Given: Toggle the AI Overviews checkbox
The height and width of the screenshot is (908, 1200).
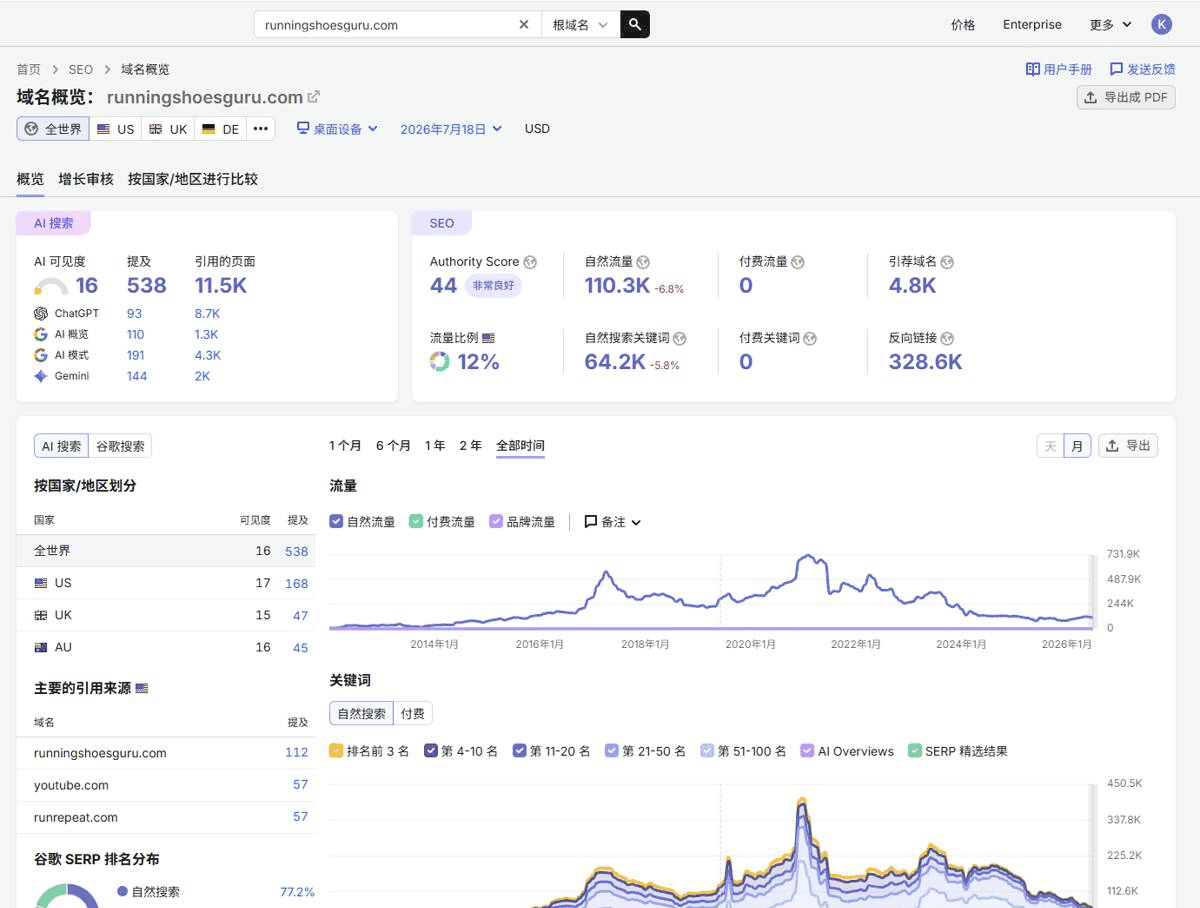Looking at the screenshot, I should [807, 751].
